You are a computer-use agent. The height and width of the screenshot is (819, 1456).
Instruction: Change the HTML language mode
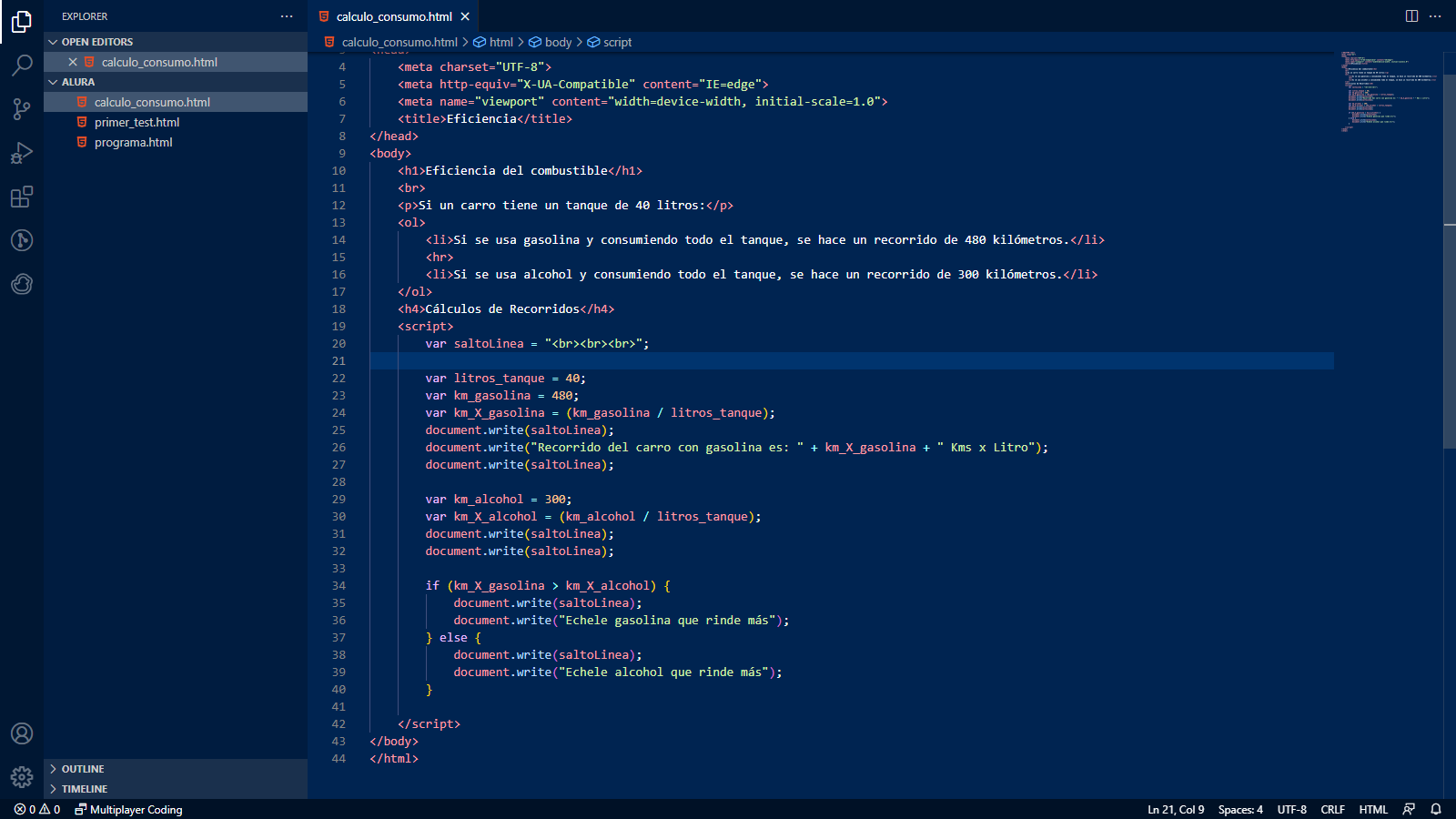pos(1373,809)
